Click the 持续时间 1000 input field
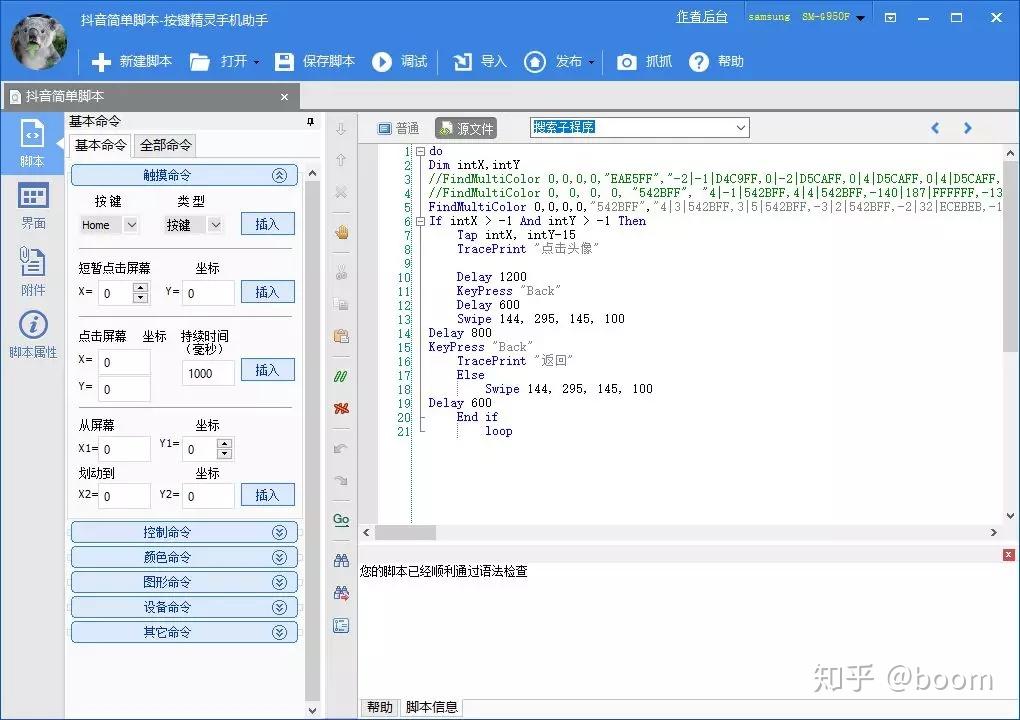The image size is (1020, 720). coord(208,373)
